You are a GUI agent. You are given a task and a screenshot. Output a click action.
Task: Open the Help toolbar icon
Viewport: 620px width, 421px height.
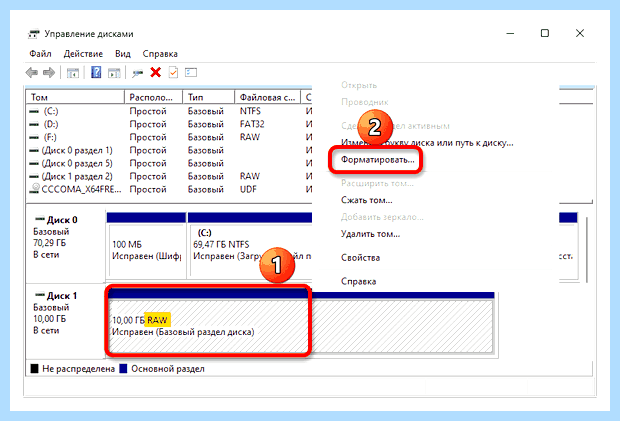[x=96, y=72]
